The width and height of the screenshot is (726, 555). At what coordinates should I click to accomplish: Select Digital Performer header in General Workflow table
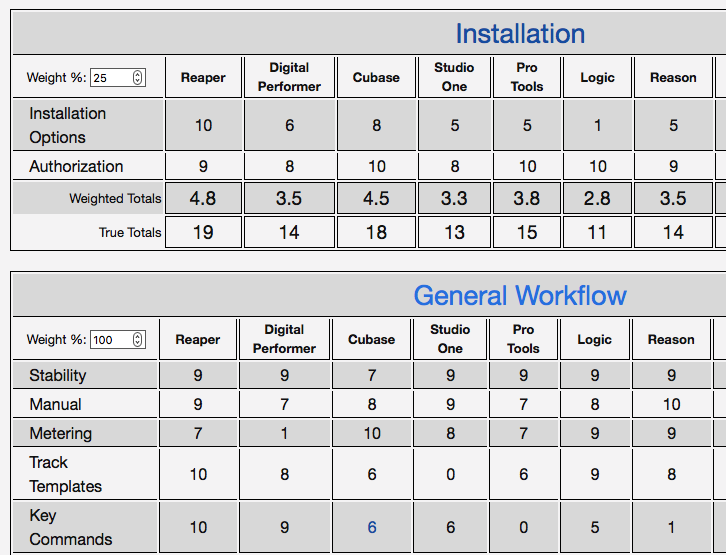(285, 339)
